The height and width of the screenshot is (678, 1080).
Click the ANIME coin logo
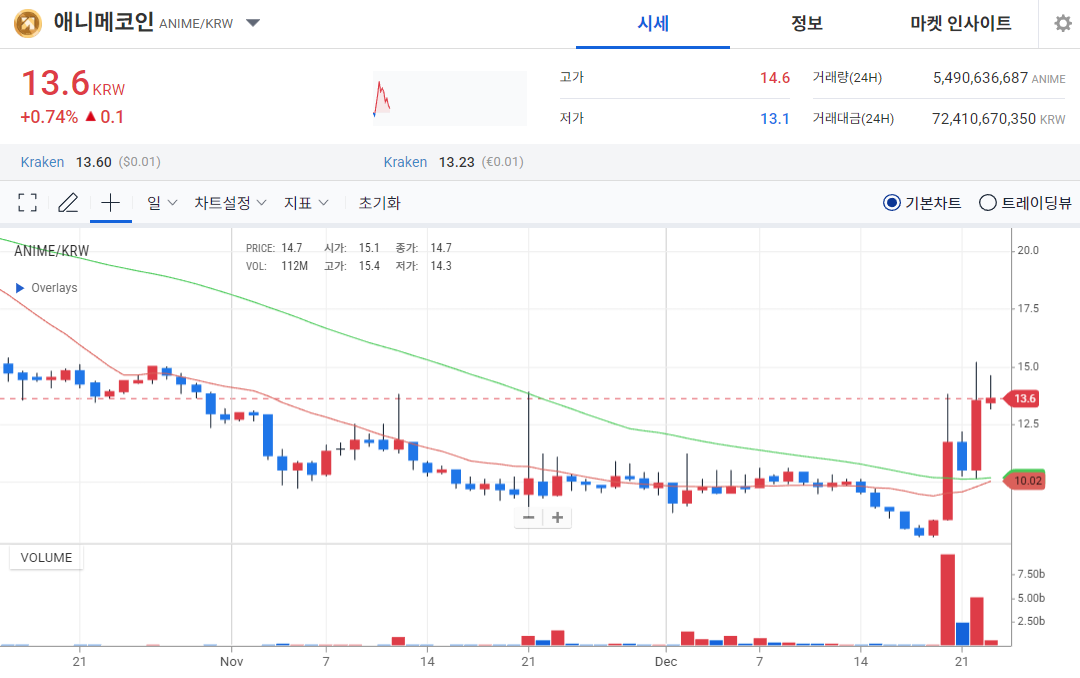coord(26,24)
